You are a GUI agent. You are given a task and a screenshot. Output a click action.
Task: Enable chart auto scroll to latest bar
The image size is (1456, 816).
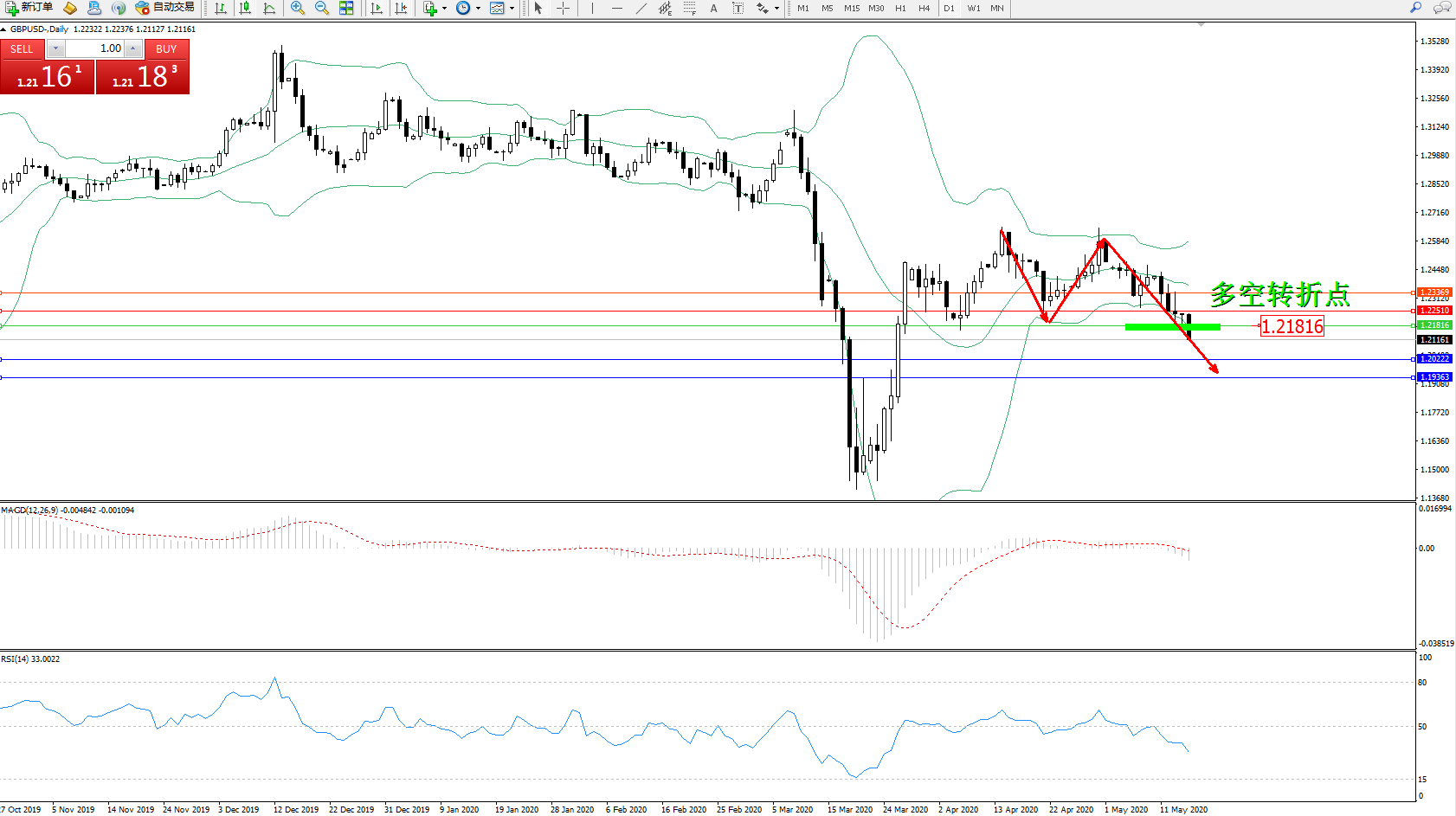377,8
